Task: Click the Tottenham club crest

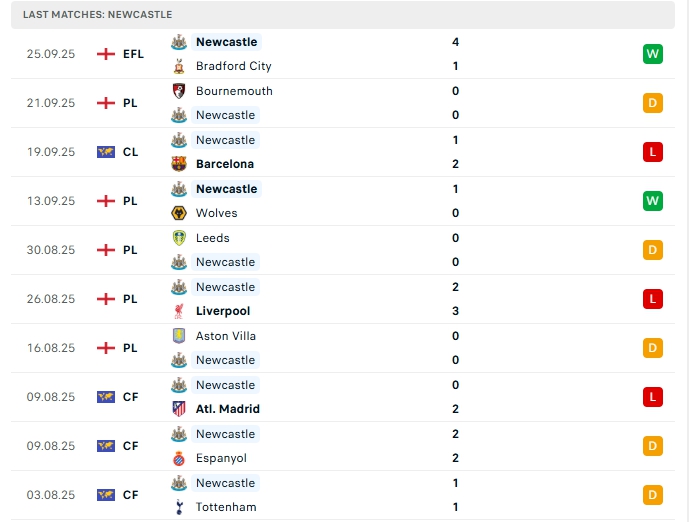Action: point(179,507)
